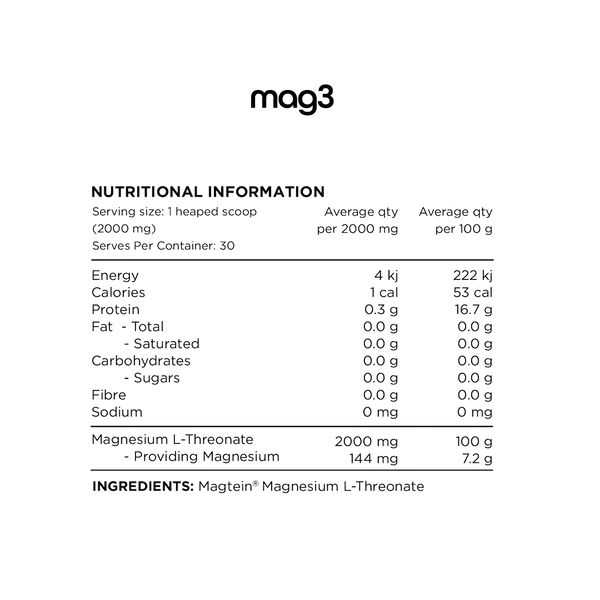Image resolution: width=600 pixels, height=600 pixels.
Task: Select the Nutritional Information heading
Action: coord(207,191)
